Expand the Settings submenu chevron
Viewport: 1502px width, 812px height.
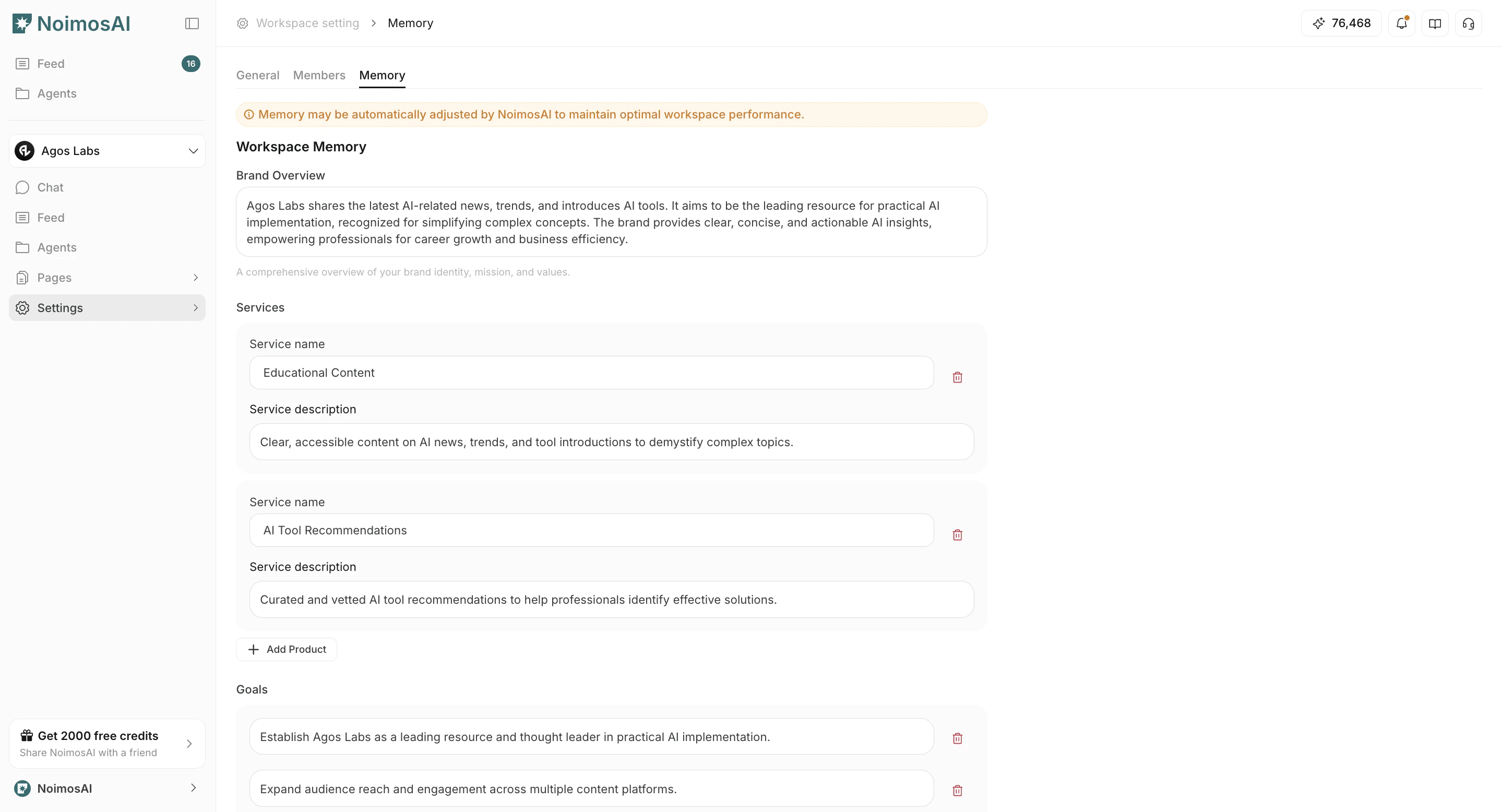(195, 308)
